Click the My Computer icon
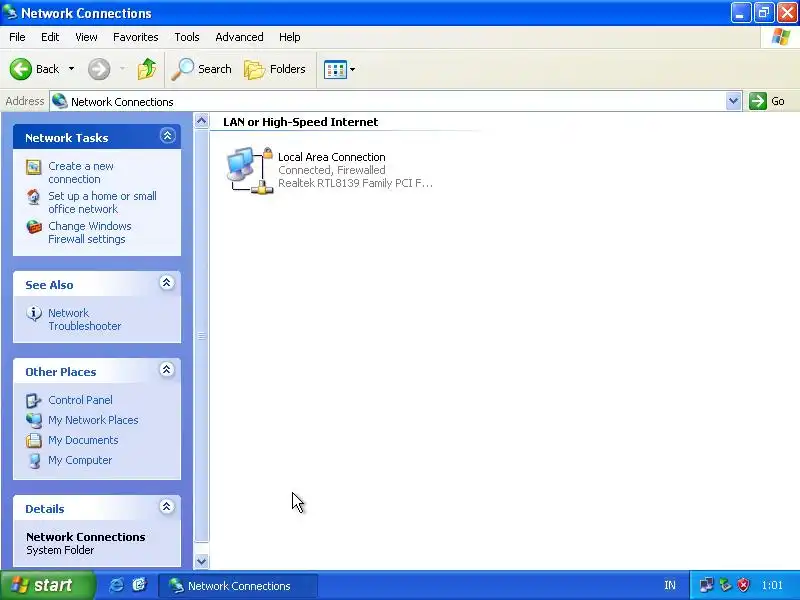 (x=34, y=460)
